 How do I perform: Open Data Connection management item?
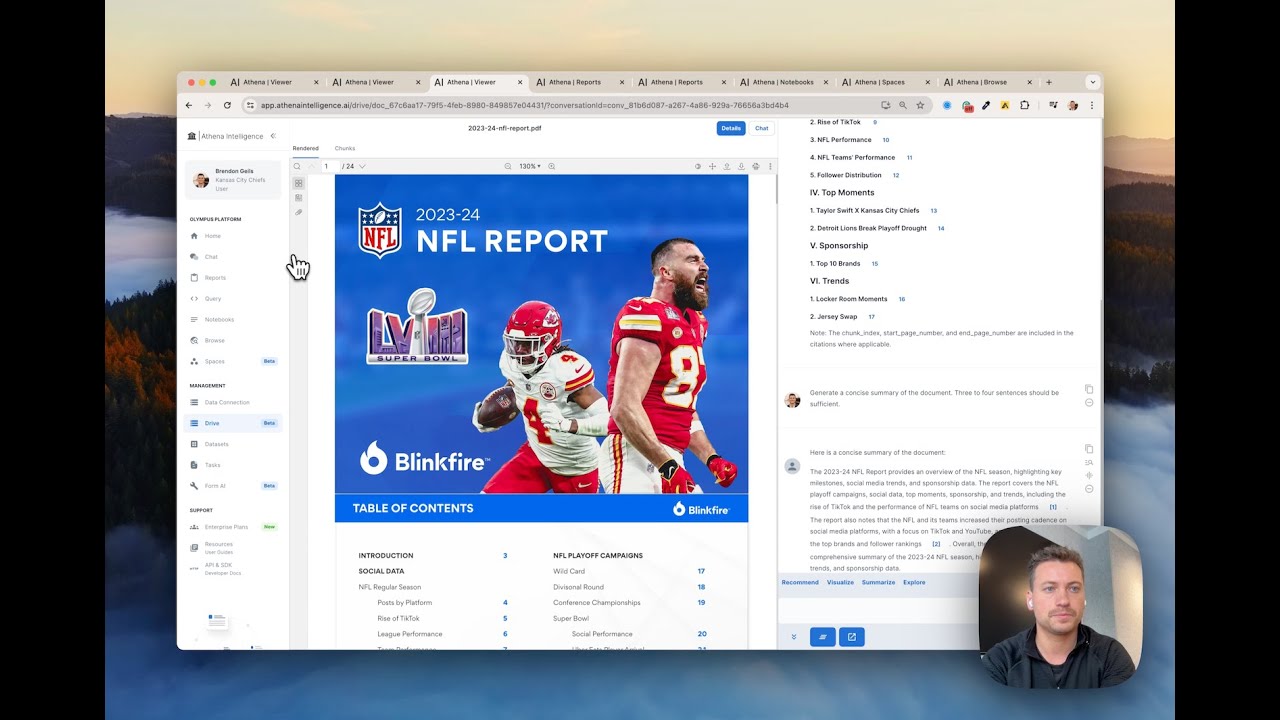pyautogui.click(x=234, y=402)
